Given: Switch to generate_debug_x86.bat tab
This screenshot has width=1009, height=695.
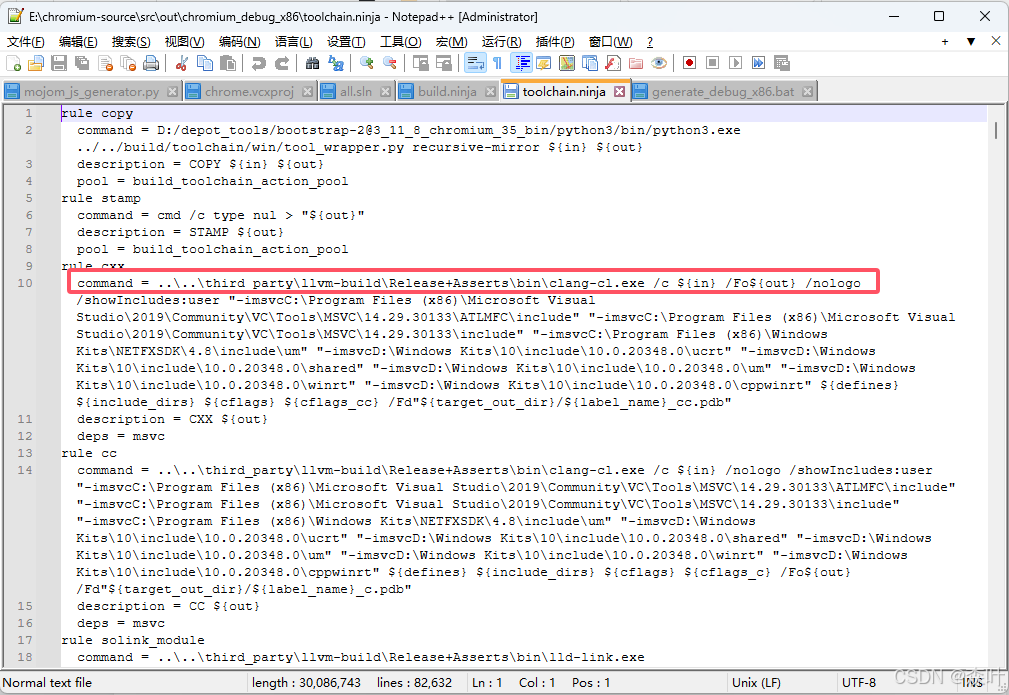Looking at the screenshot, I should point(723,91).
